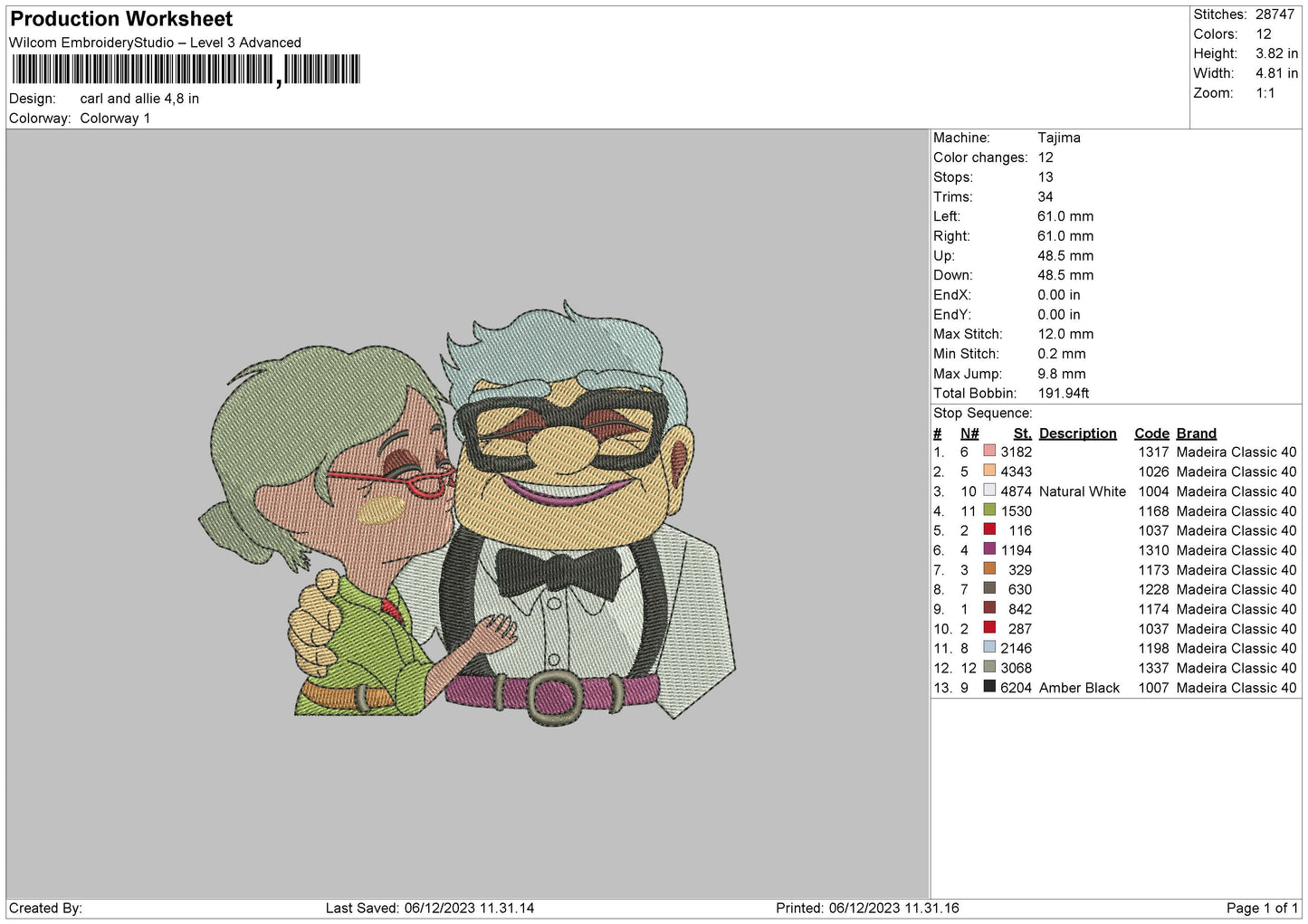Click the Carl and Ellie embroidery preview
Image resolution: width=1308 pixels, height=924 pixels.
(467, 511)
